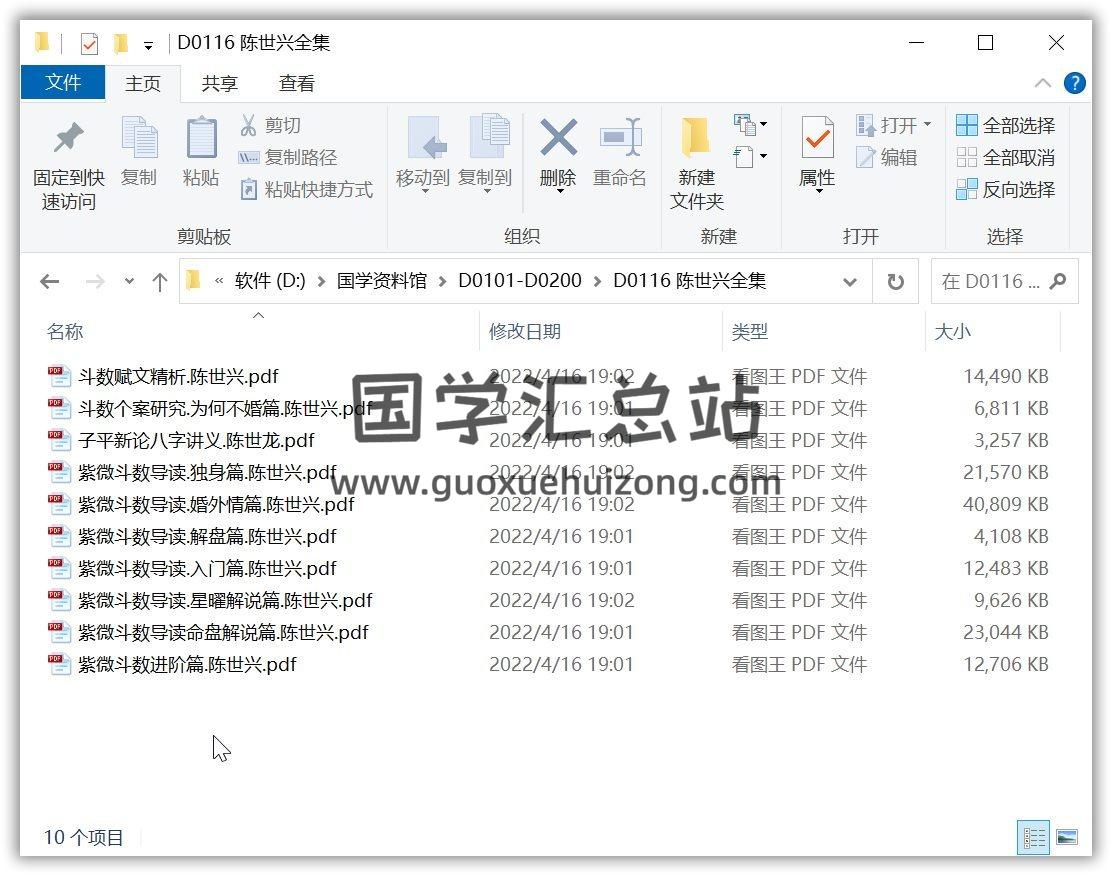The height and width of the screenshot is (876, 1112).
Task: Switch to the Home (主页) ribbon tab
Action: (x=143, y=84)
